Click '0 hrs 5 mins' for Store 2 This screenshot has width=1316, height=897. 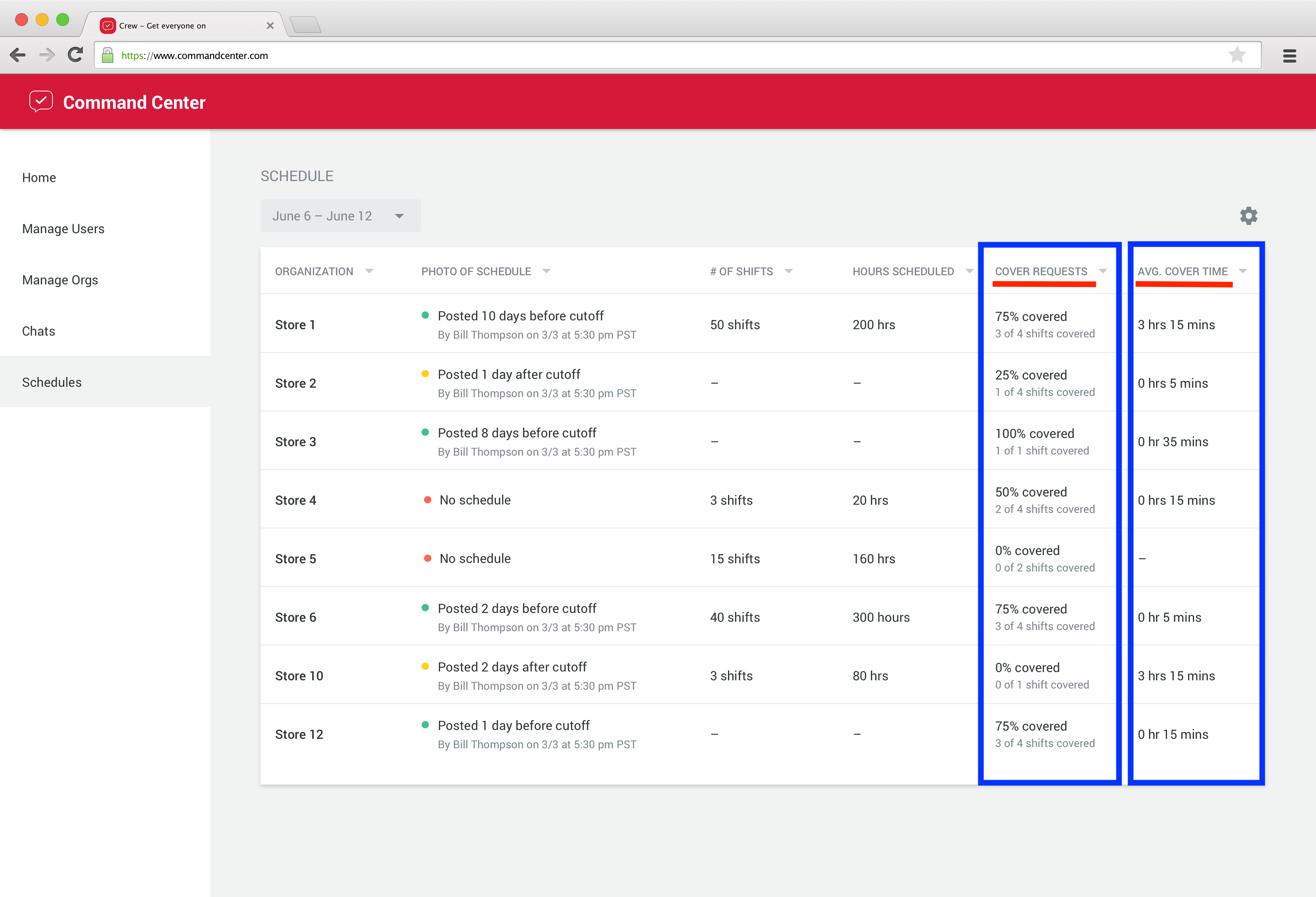pyautogui.click(x=1173, y=383)
